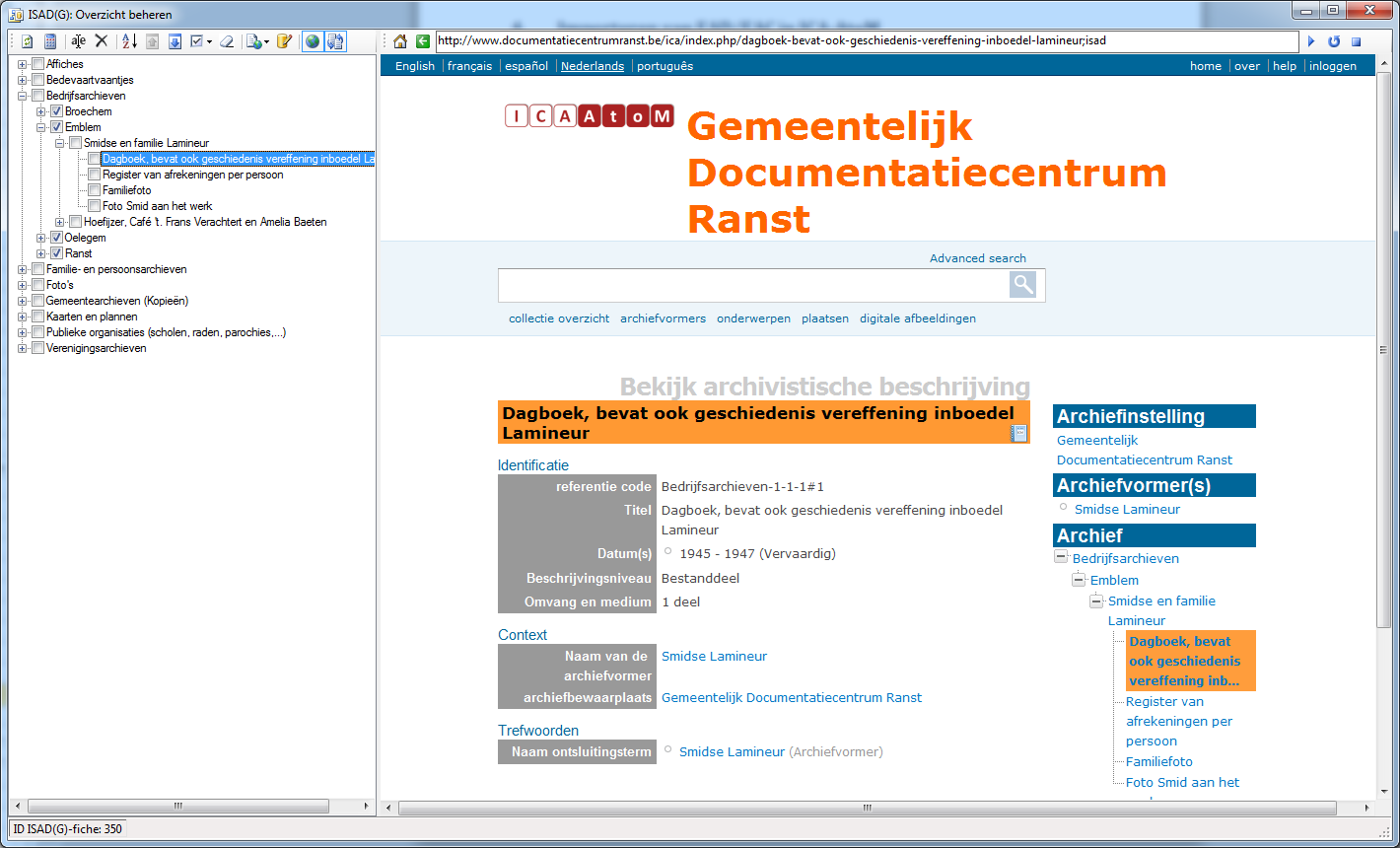Open the digitale afbeeldingen menu item
This screenshot has width=1400, height=848.
tap(918, 318)
